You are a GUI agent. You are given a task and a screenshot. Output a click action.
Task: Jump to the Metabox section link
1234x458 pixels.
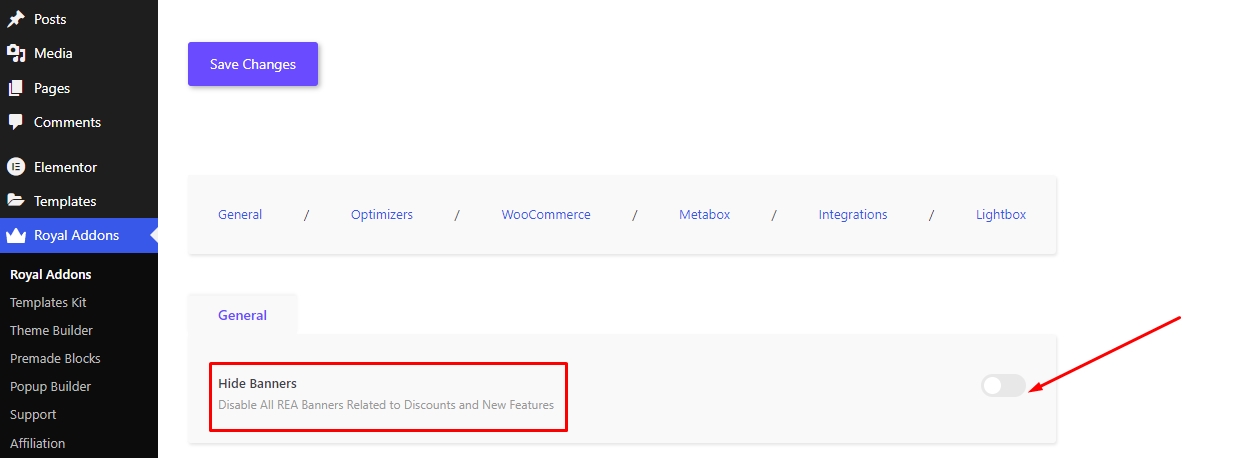705,214
